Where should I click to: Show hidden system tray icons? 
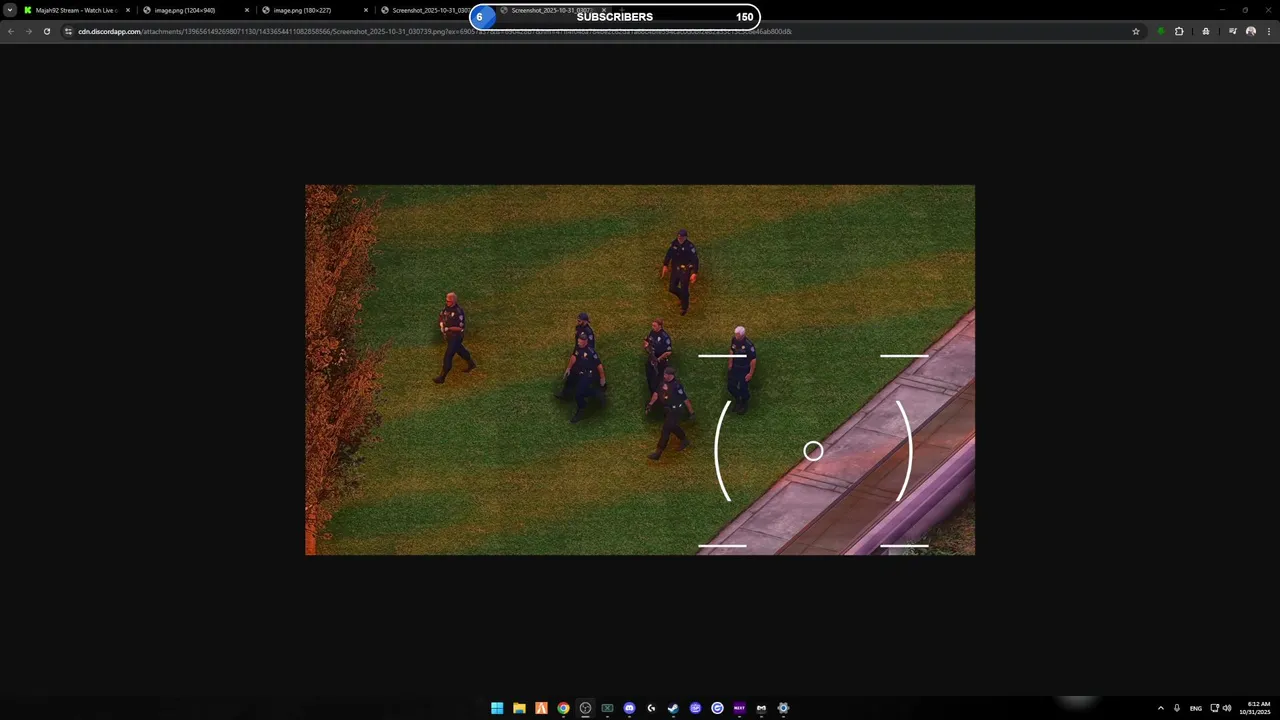click(x=1160, y=708)
